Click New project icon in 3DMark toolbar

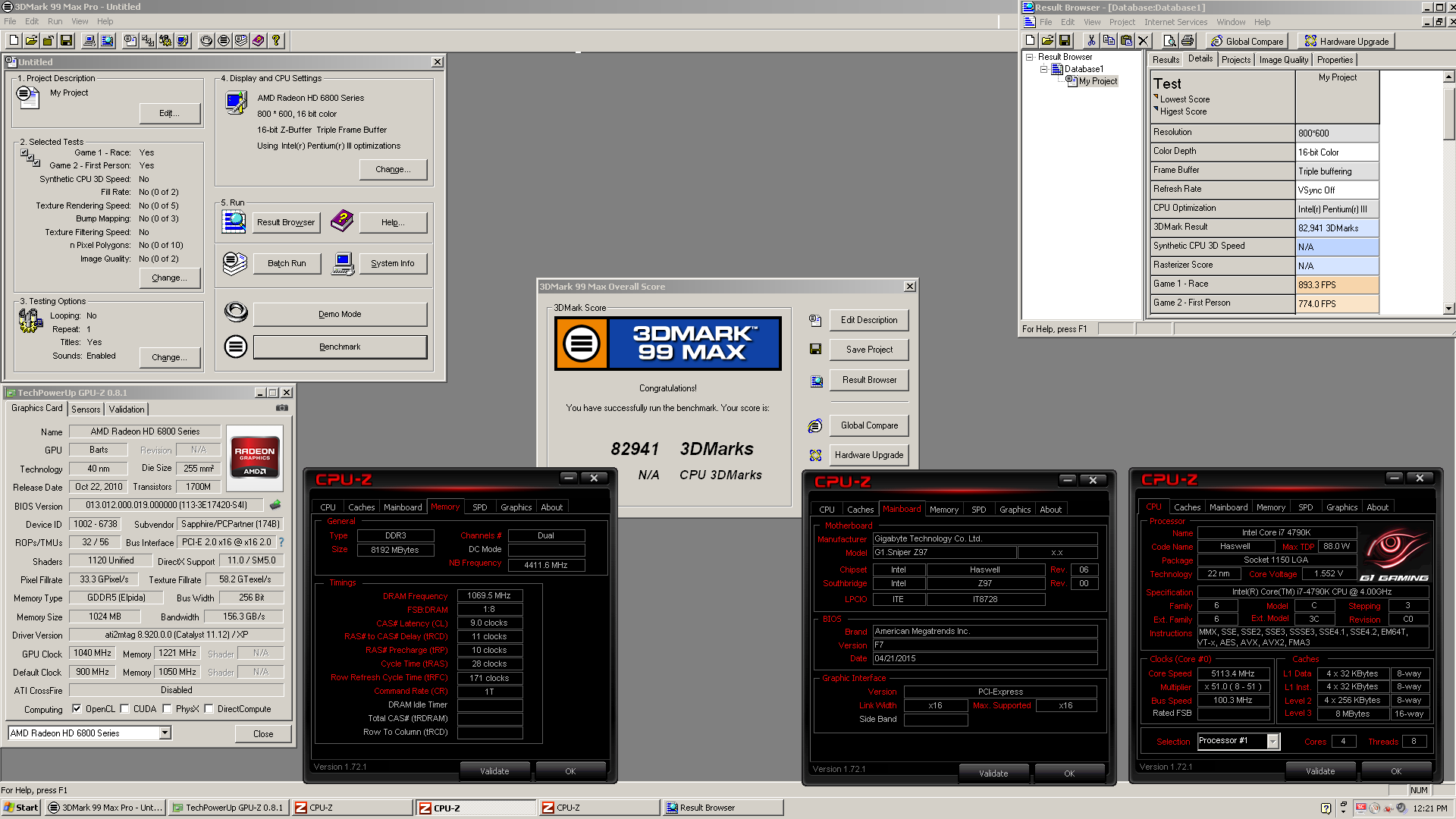tap(14, 41)
